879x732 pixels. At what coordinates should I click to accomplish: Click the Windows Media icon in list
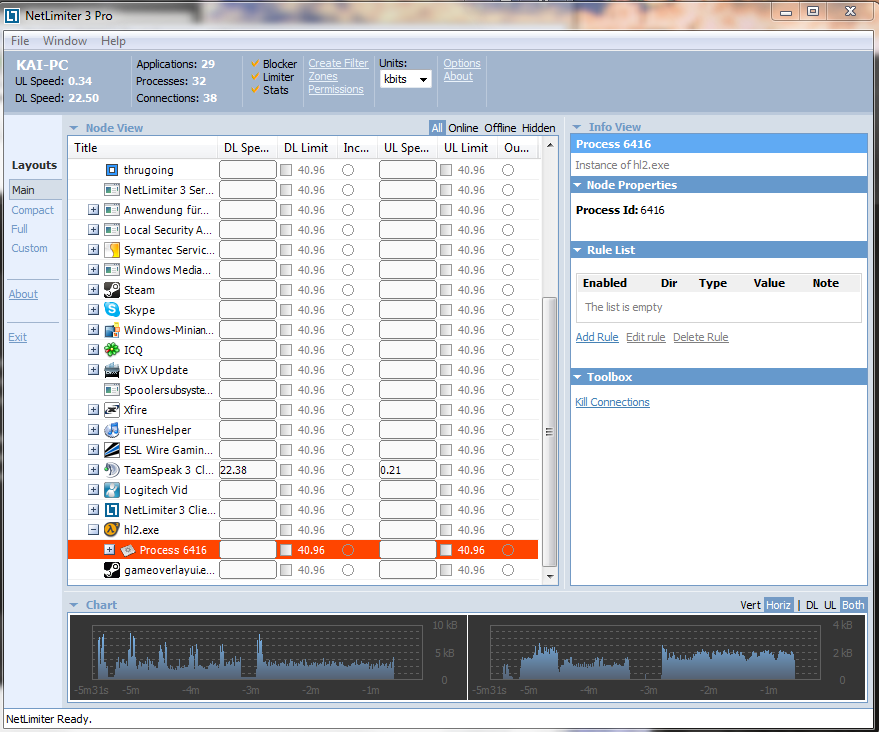[112, 270]
